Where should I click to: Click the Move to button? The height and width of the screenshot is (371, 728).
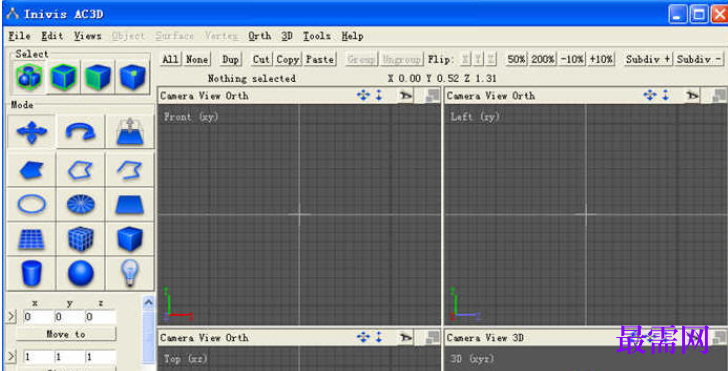66,334
